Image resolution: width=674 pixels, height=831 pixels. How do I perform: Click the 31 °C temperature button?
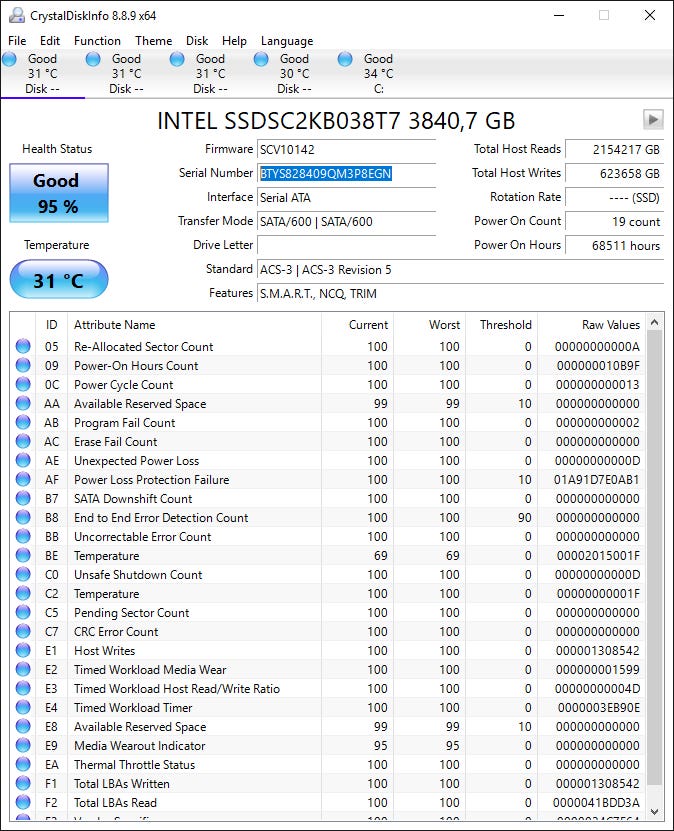click(59, 279)
